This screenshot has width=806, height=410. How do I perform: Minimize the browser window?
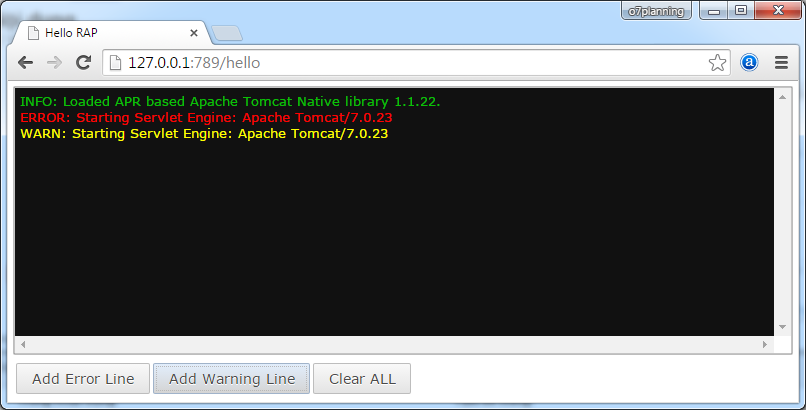pos(713,11)
